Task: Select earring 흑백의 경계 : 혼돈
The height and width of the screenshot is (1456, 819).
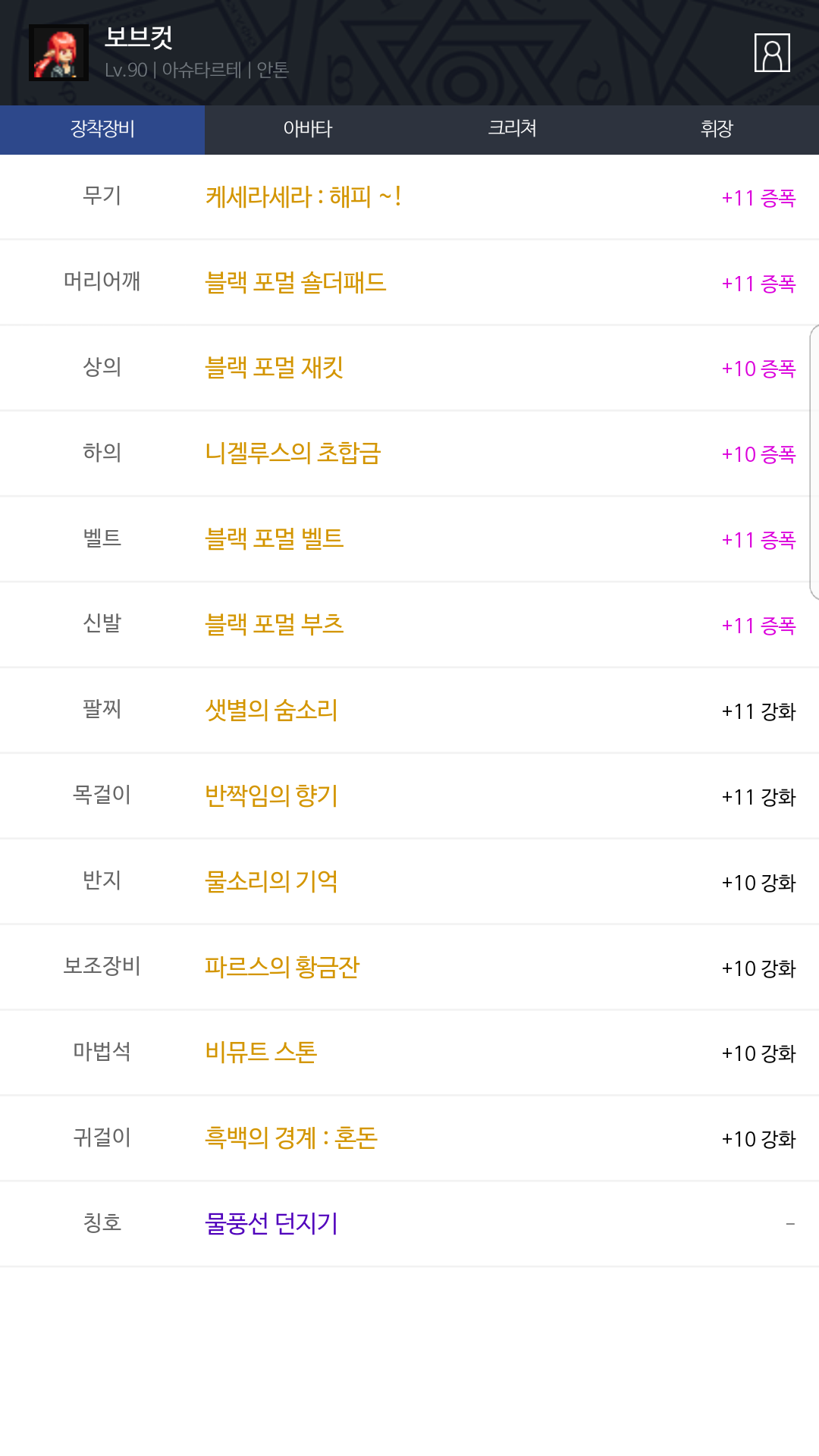Action: (x=291, y=1138)
